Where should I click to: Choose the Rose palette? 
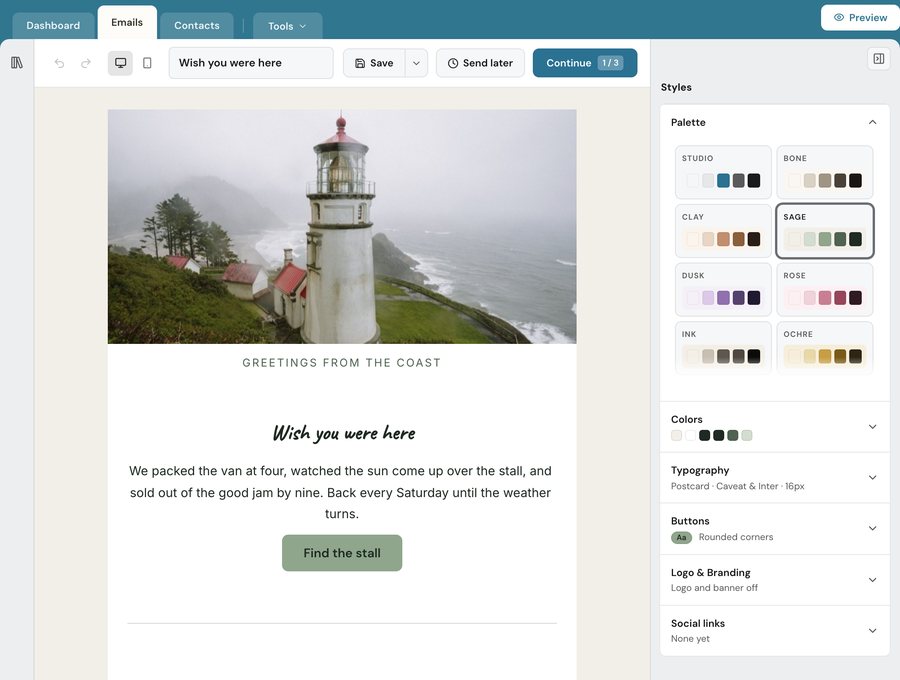825,289
